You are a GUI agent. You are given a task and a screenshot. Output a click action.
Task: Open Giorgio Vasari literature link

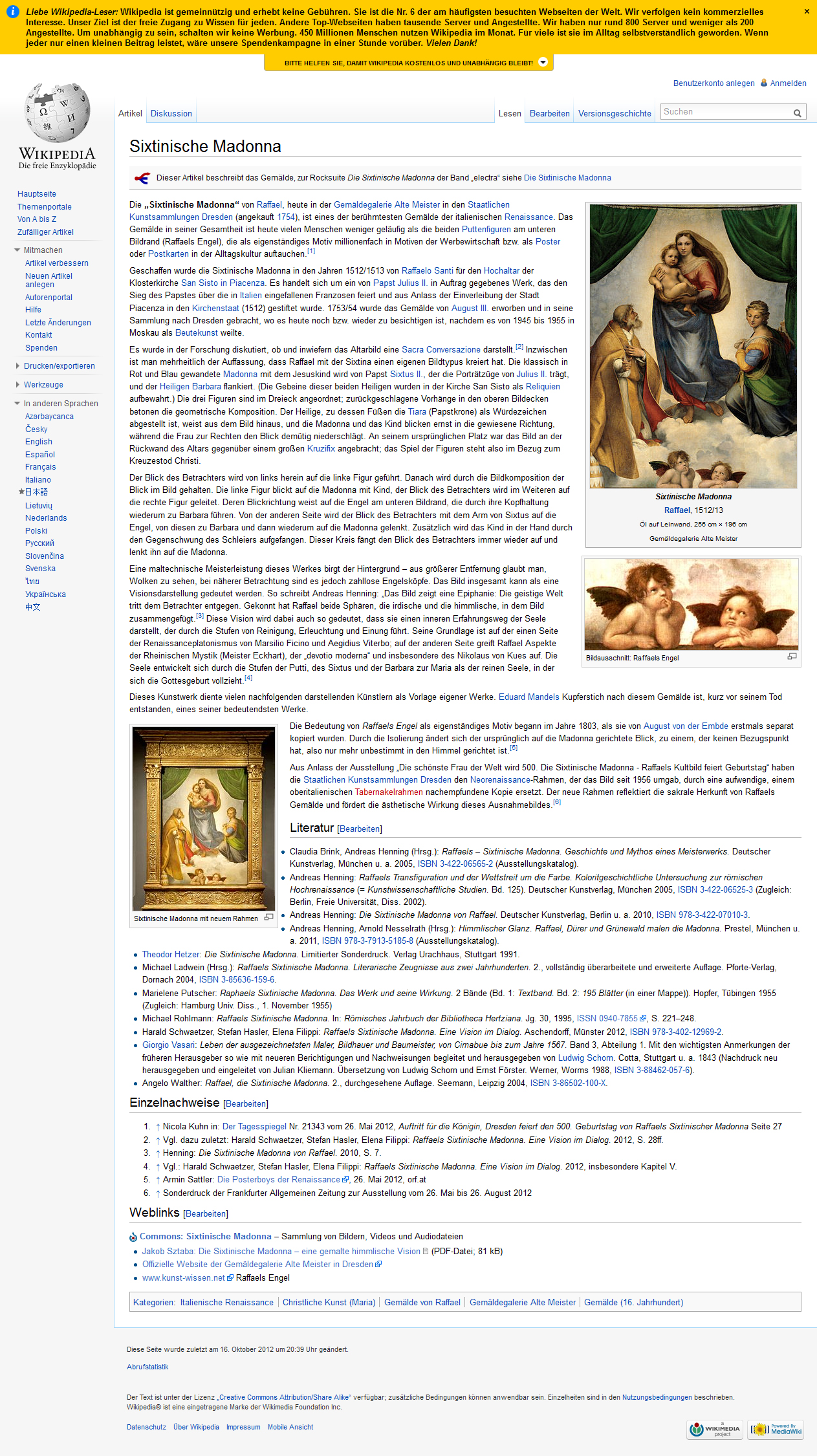click(x=169, y=1045)
